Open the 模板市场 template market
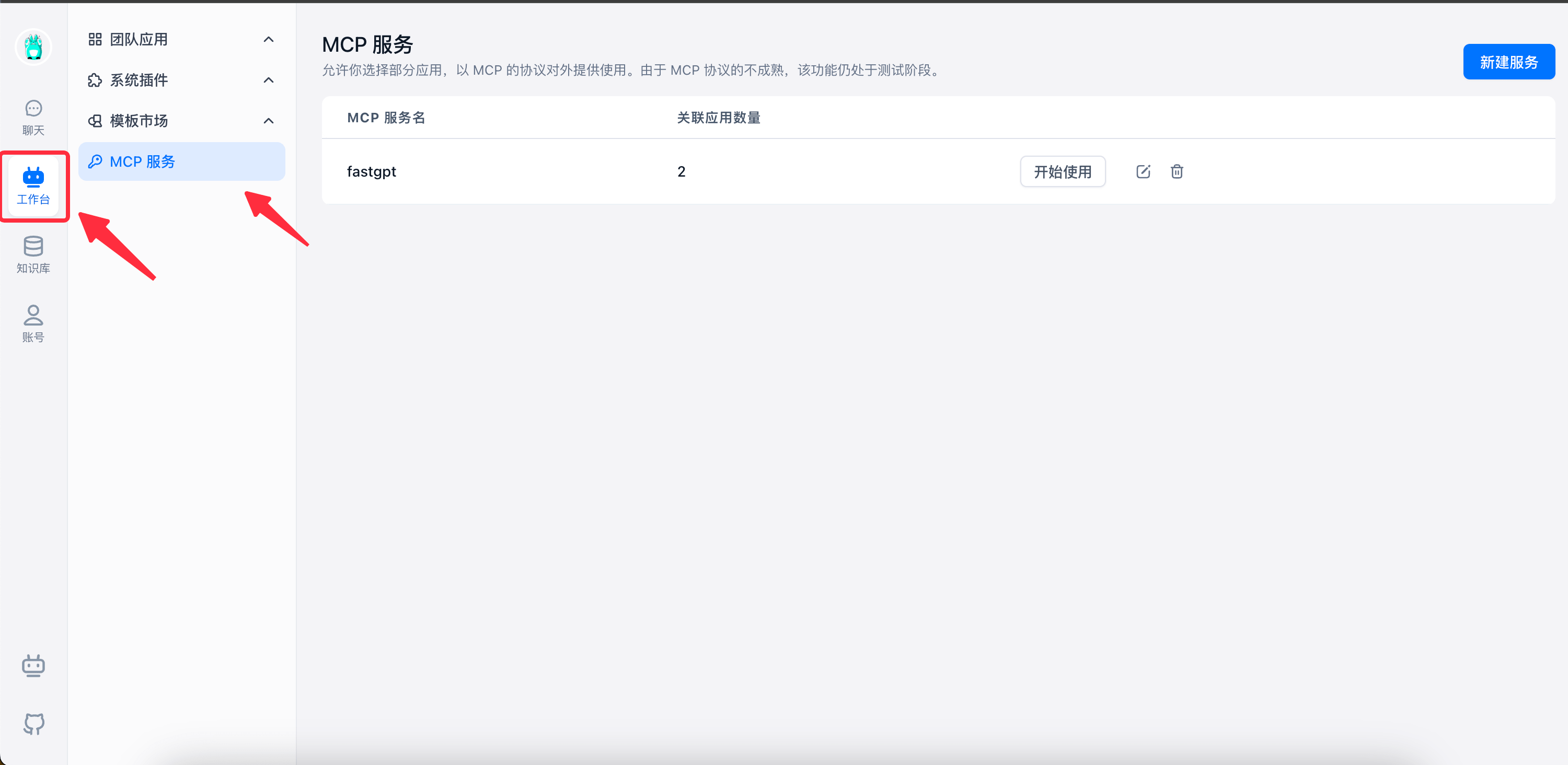The height and width of the screenshot is (765, 1568). (x=139, y=121)
